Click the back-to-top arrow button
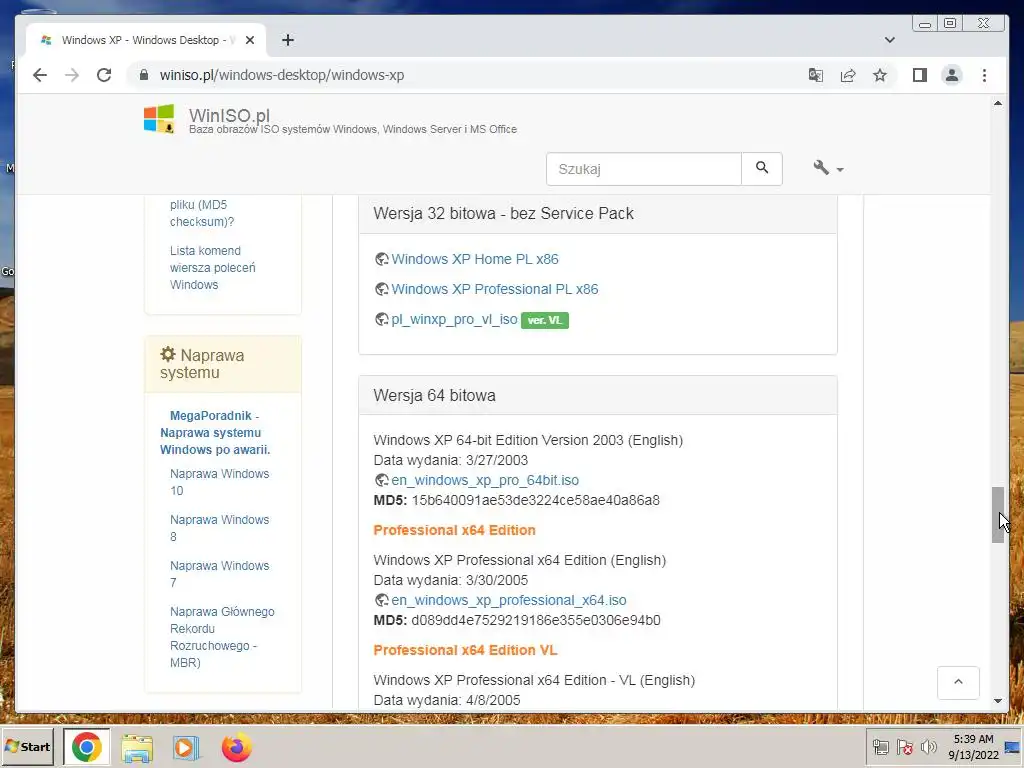 (958, 682)
